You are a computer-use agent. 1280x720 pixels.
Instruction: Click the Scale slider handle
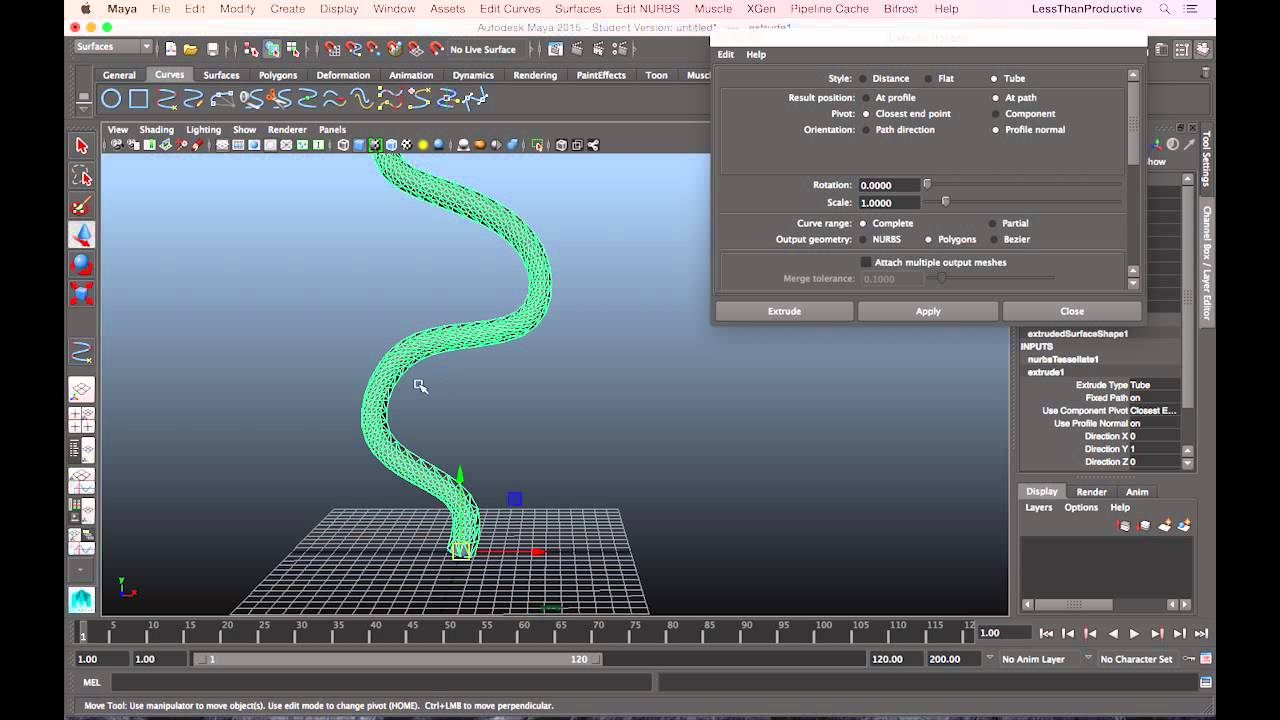[x=945, y=203]
